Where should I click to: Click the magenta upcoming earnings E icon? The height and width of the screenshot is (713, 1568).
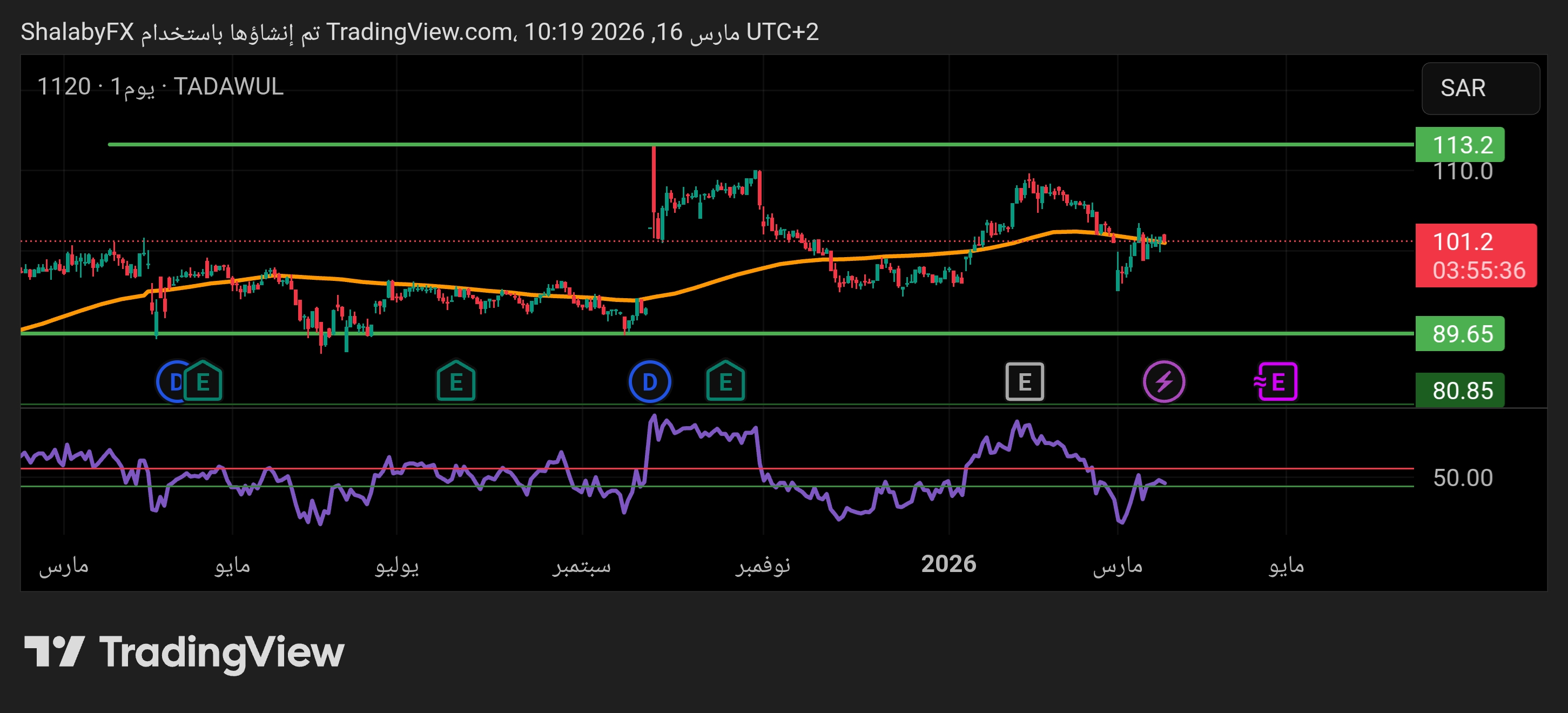tap(1277, 382)
